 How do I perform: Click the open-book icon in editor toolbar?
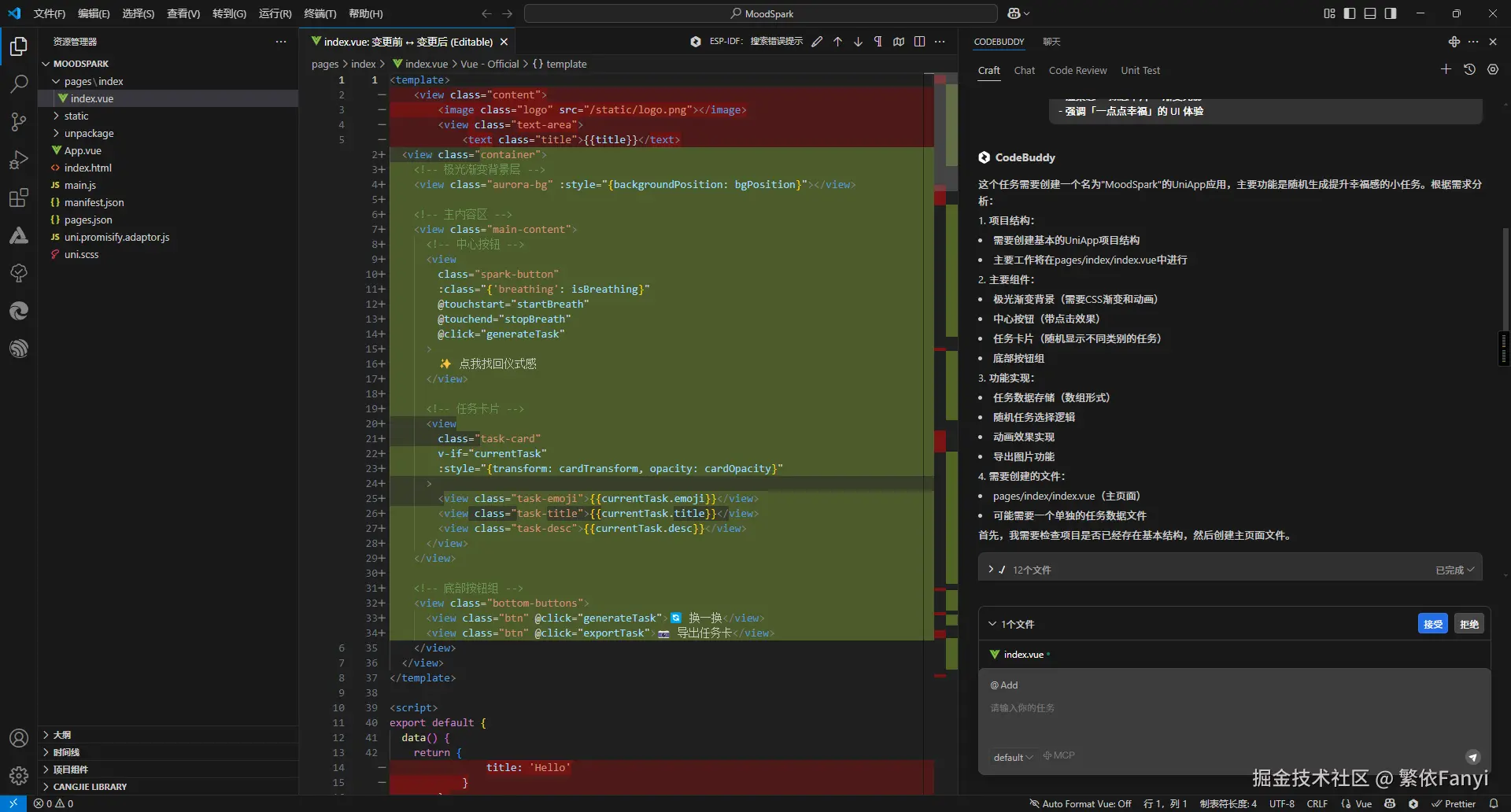click(899, 42)
